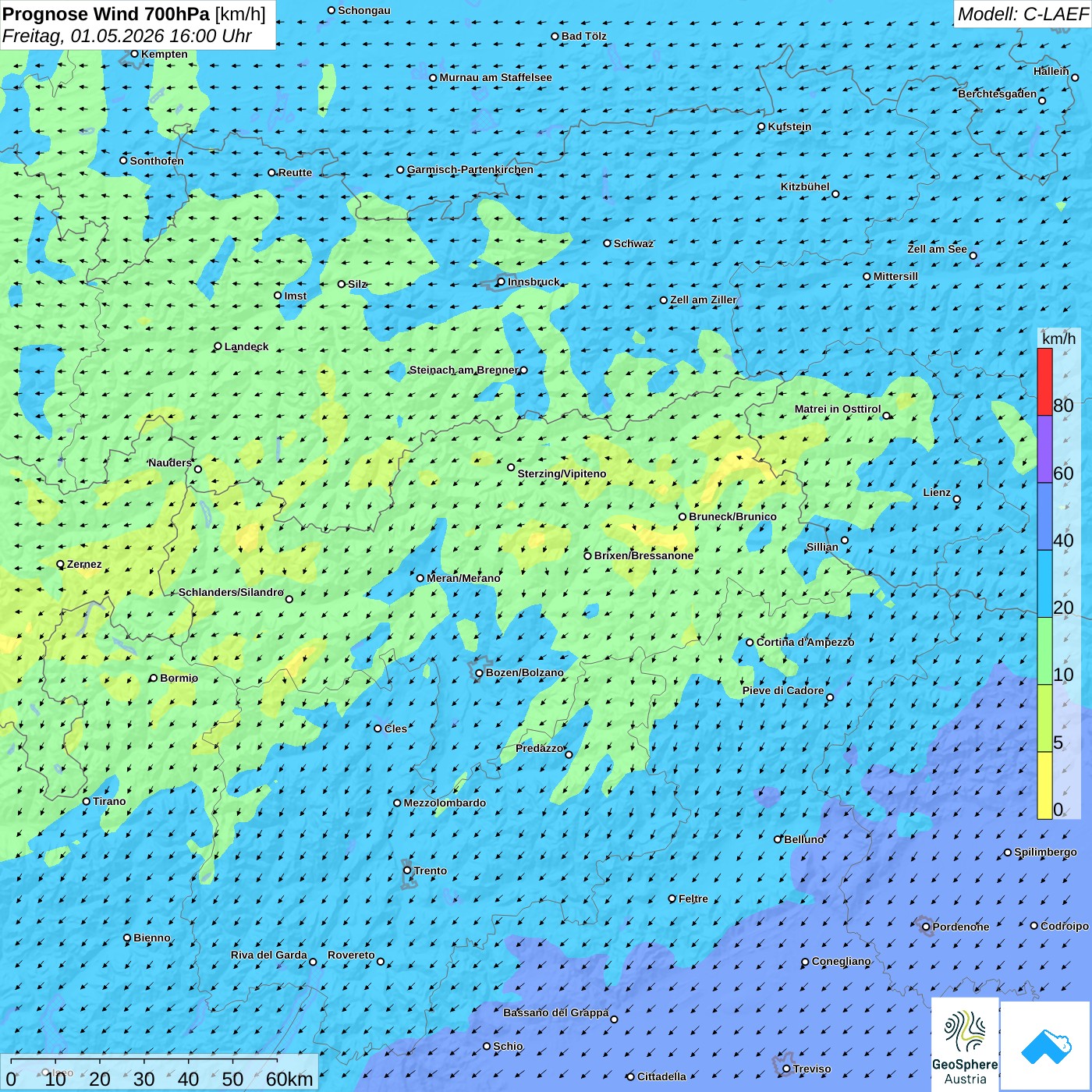Click the Kempten city label
The image size is (1092, 1092).
(x=165, y=54)
